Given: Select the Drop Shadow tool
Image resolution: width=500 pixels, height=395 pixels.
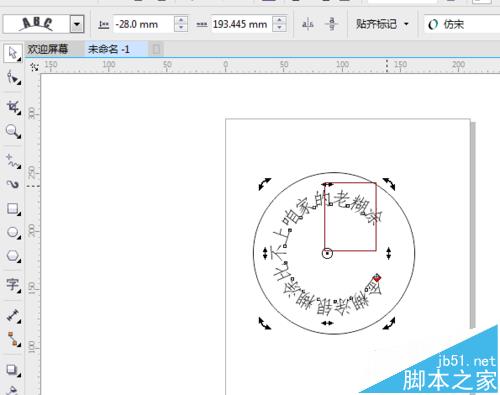Looking at the screenshot, I should tap(13, 369).
